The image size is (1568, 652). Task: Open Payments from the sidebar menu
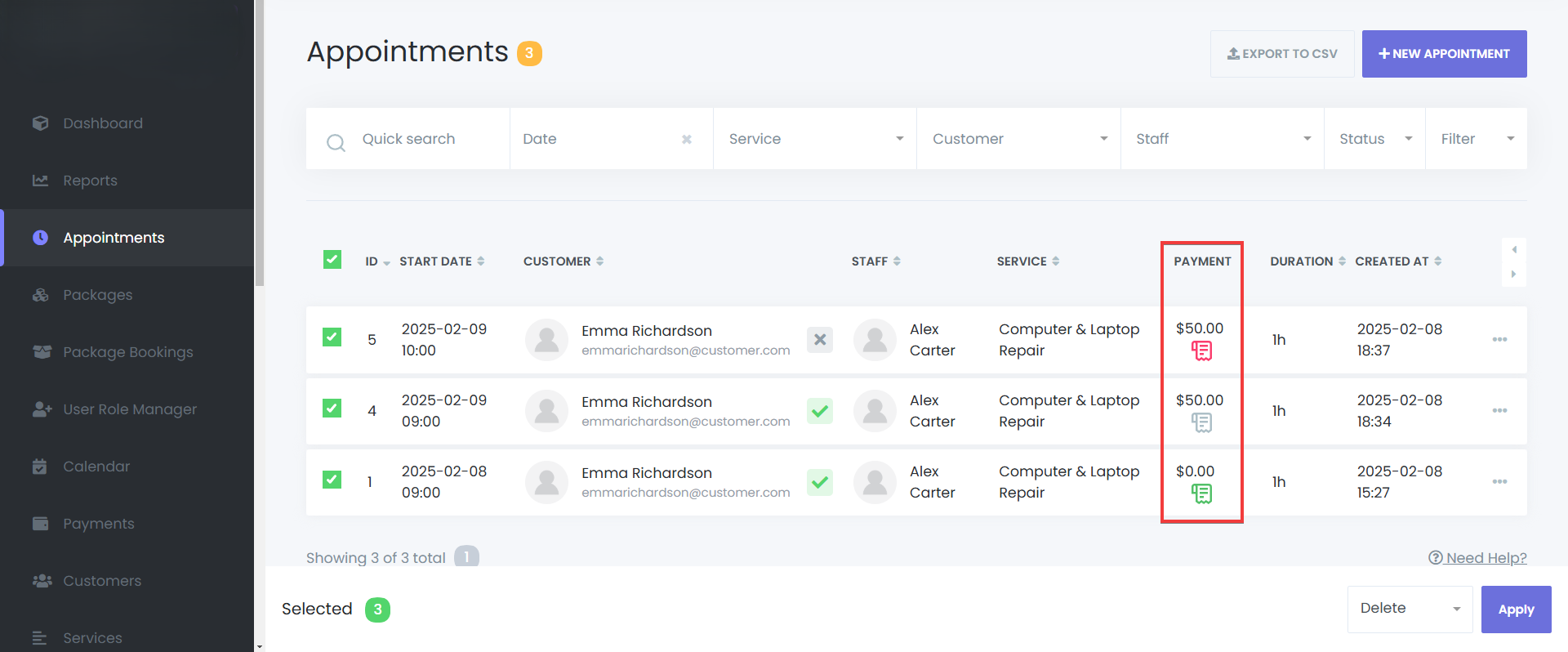(98, 524)
